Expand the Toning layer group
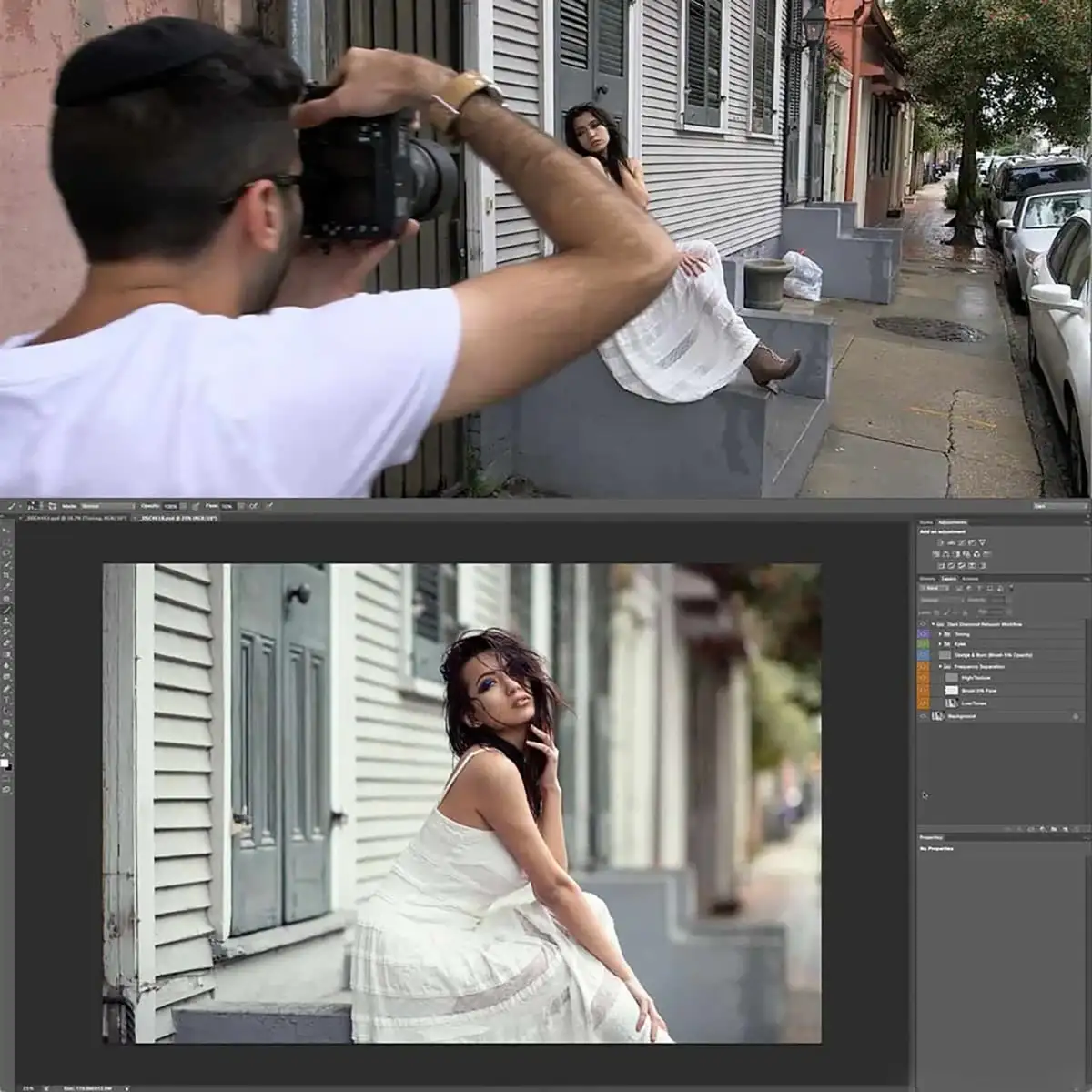 tap(940, 633)
